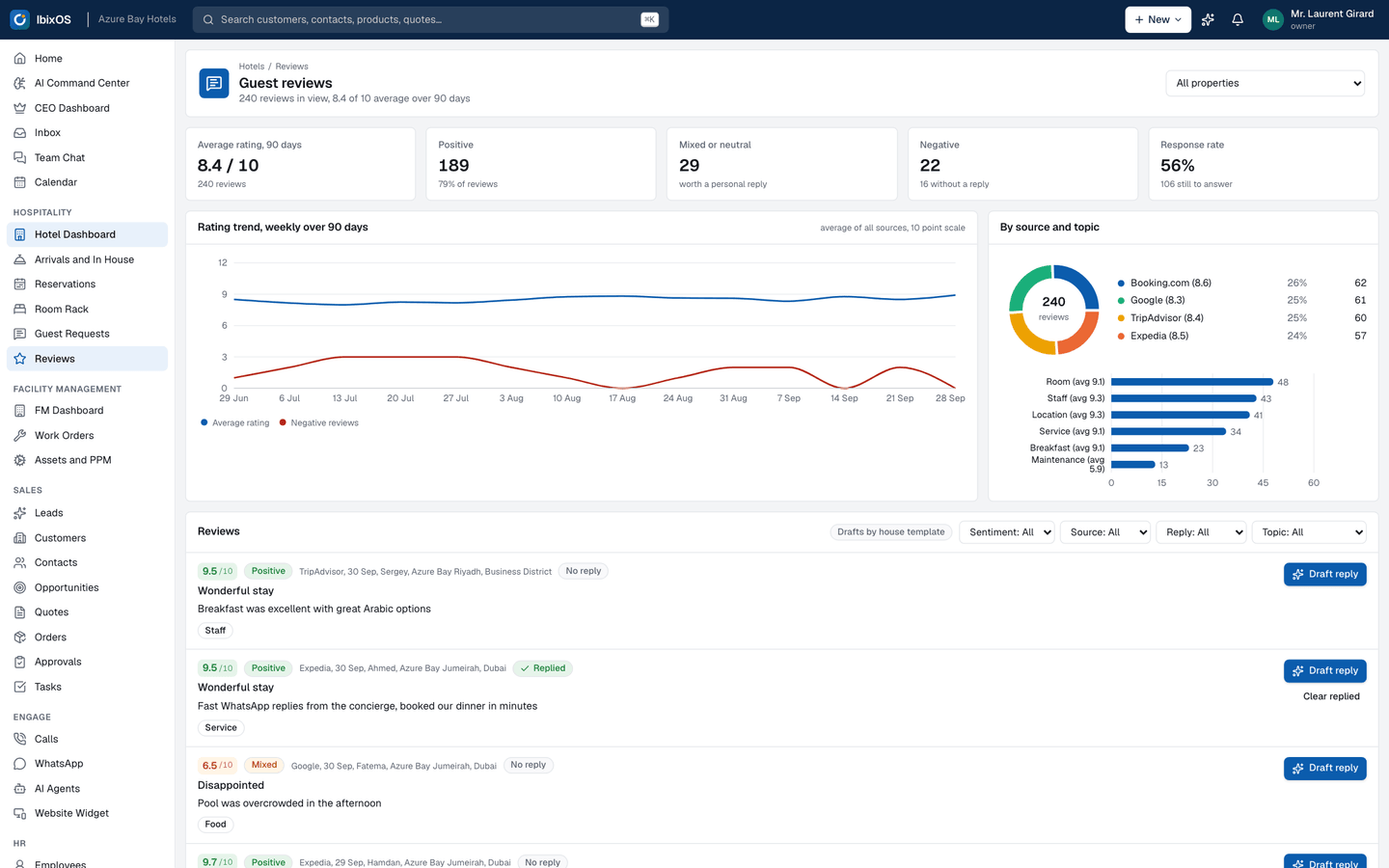Click the Orders icon in sidebar
Screen dimensions: 1389x868
click(x=20, y=637)
